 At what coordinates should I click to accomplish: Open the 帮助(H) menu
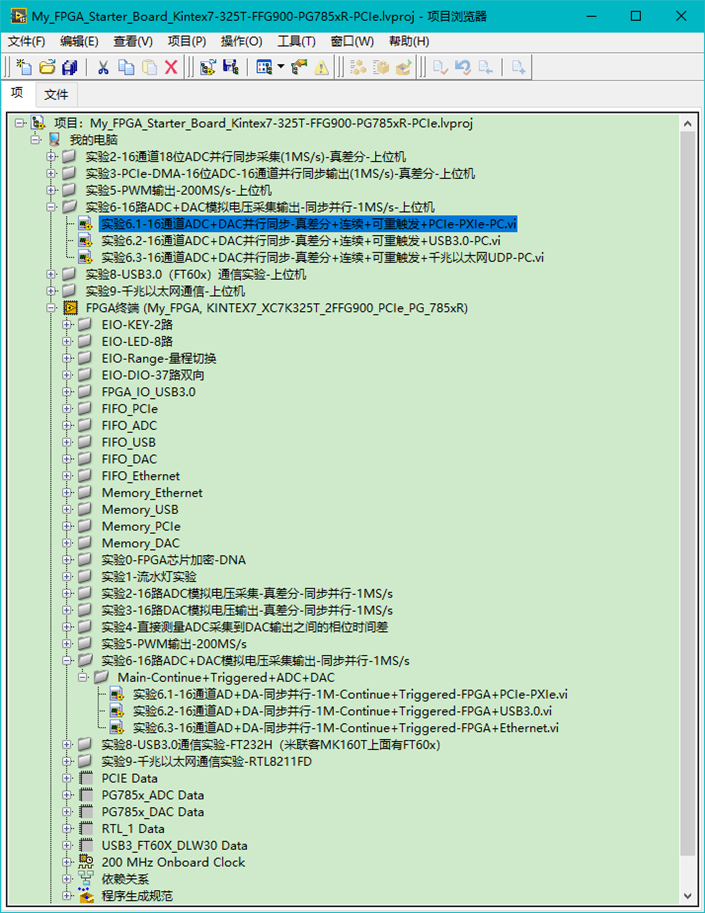pyautogui.click(x=409, y=41)
